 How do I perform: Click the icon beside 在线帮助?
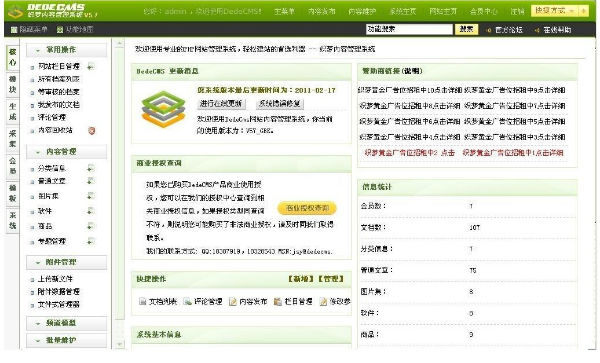pos(537,30)
